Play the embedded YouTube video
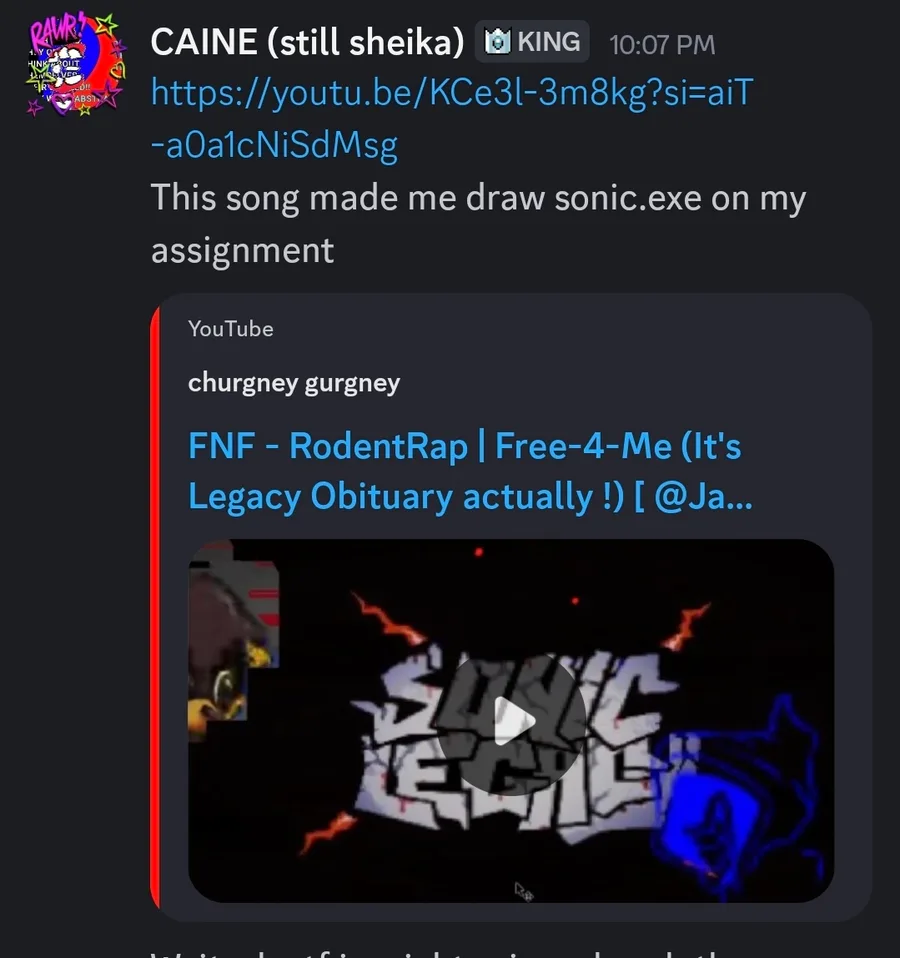Screen dimensions: 900x958 (511, 722)
